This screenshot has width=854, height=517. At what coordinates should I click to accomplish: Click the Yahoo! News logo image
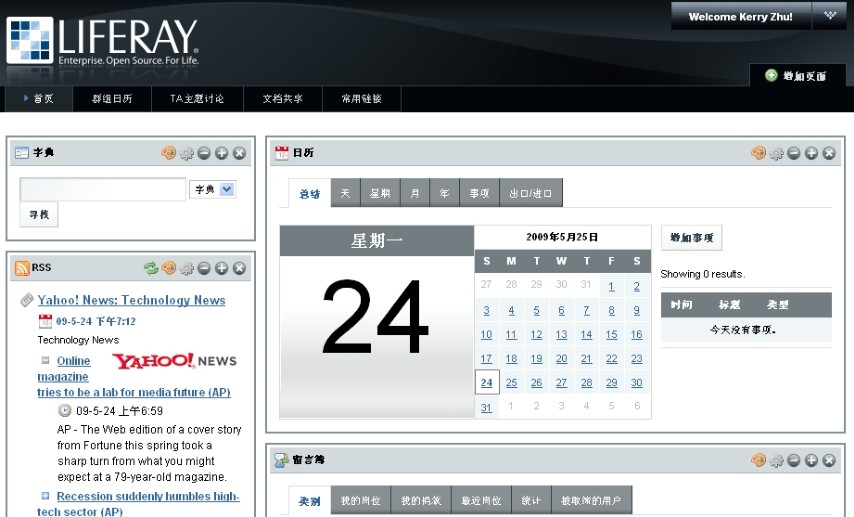(x=175, y=361)
